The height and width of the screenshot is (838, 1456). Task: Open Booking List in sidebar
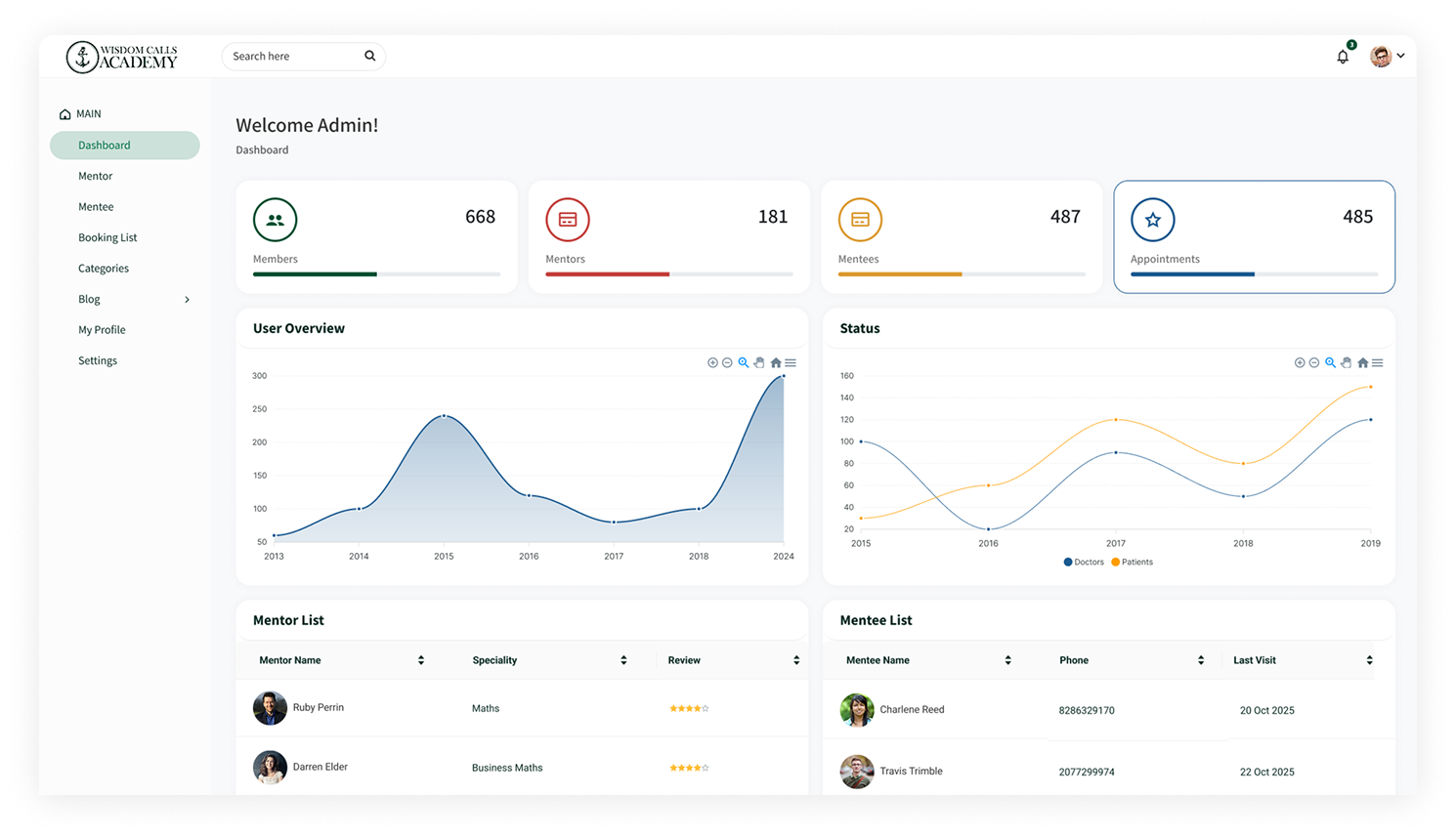point(107,237)
